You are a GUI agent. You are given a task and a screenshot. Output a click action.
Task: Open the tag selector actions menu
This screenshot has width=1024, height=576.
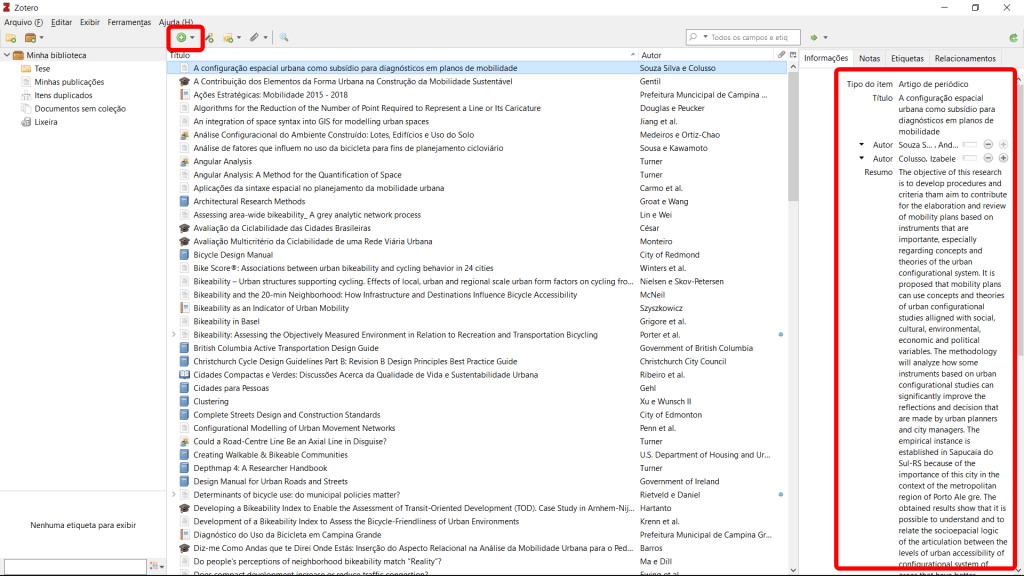157,566
